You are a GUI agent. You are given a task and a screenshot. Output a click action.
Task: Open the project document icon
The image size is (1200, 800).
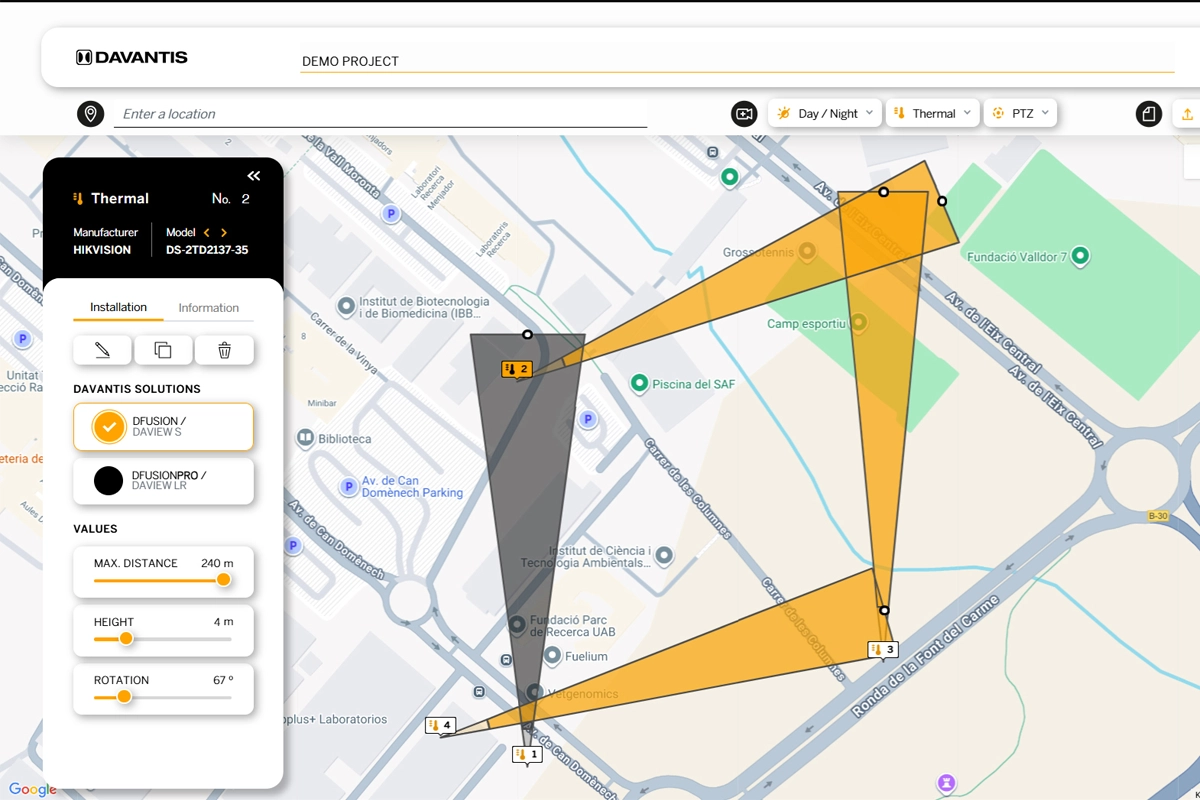(1148, 113)
